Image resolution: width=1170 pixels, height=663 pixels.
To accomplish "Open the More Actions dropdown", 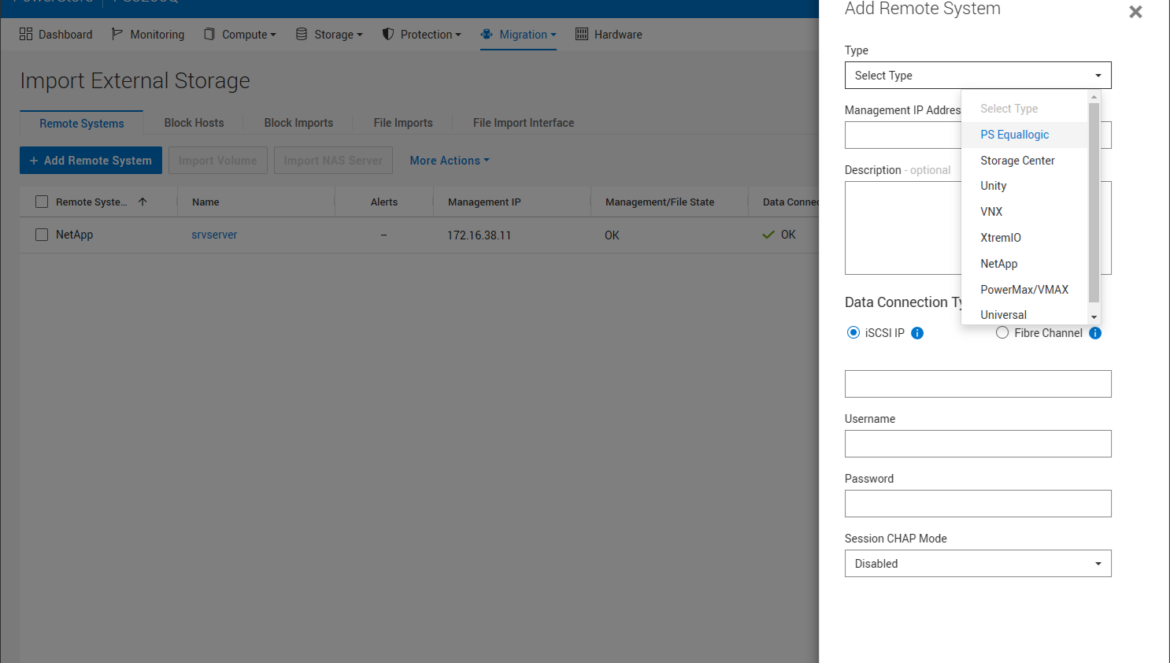I will click(x=449, y=160).
